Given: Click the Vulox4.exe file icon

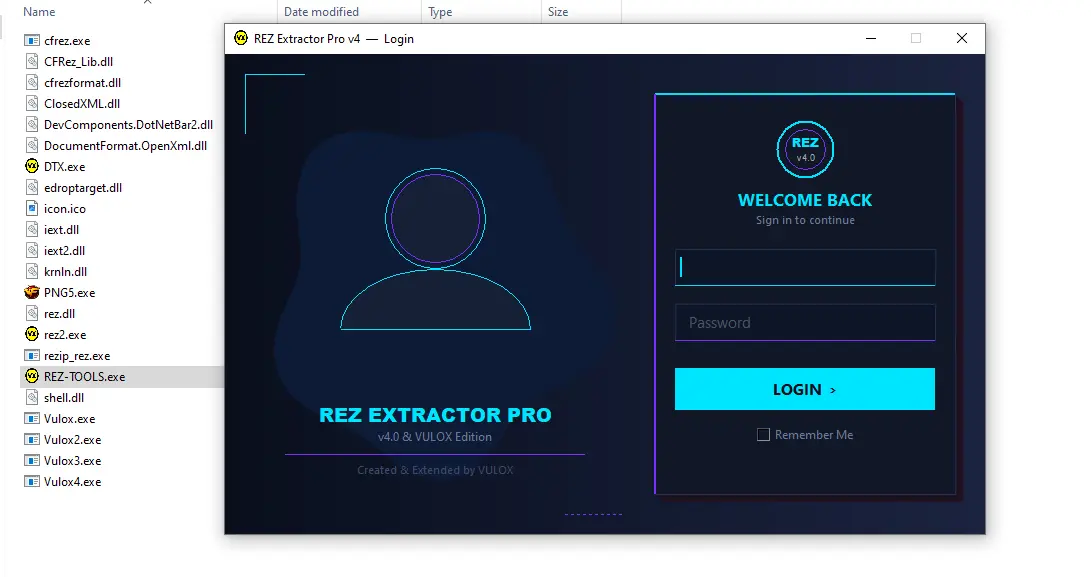Looking at the screenshot, I should tap(32, 482).
